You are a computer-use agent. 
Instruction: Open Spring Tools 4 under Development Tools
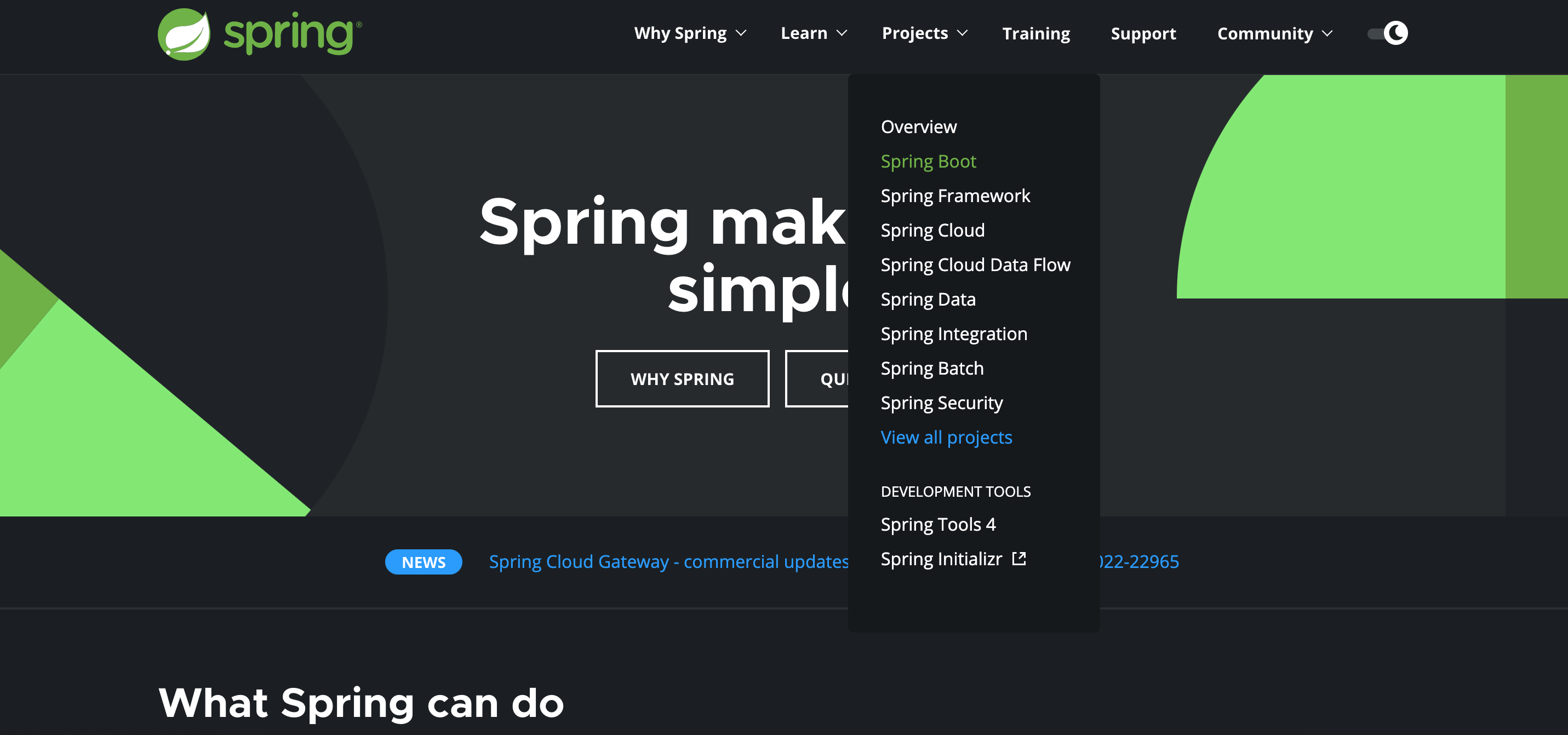tap(938, 524)
